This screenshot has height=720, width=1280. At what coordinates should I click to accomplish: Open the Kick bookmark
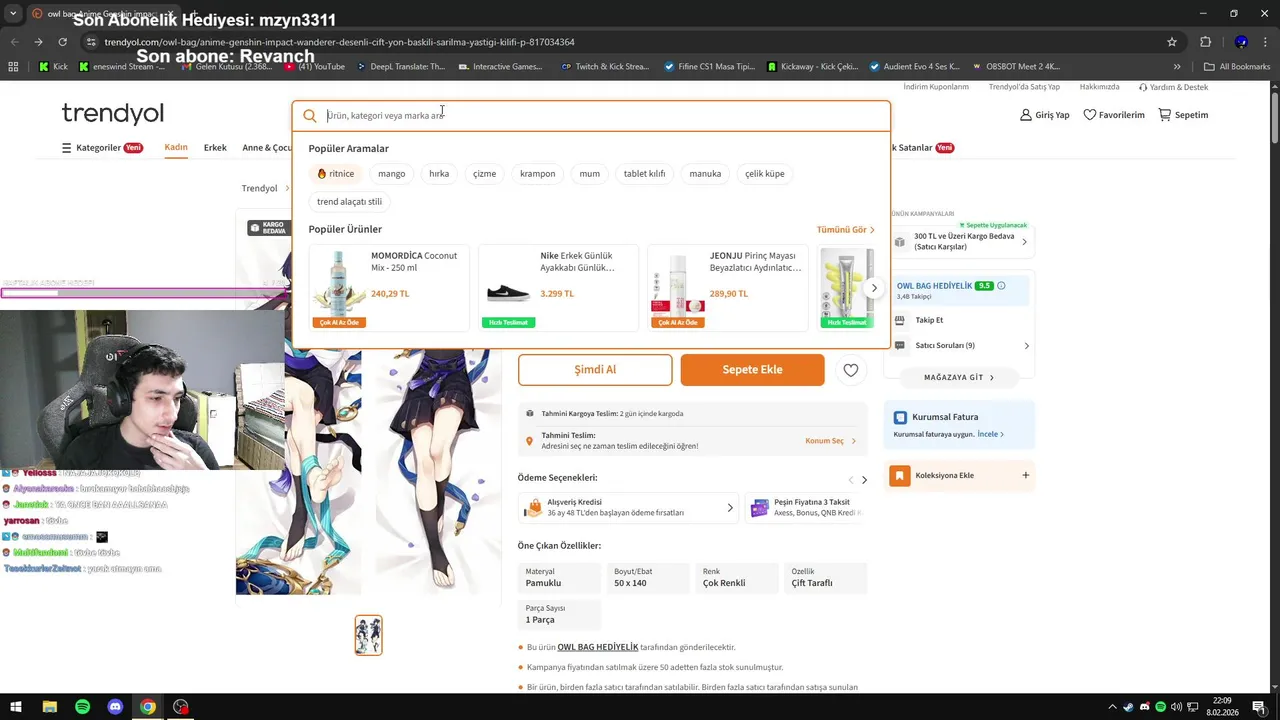tap(54, 67)
